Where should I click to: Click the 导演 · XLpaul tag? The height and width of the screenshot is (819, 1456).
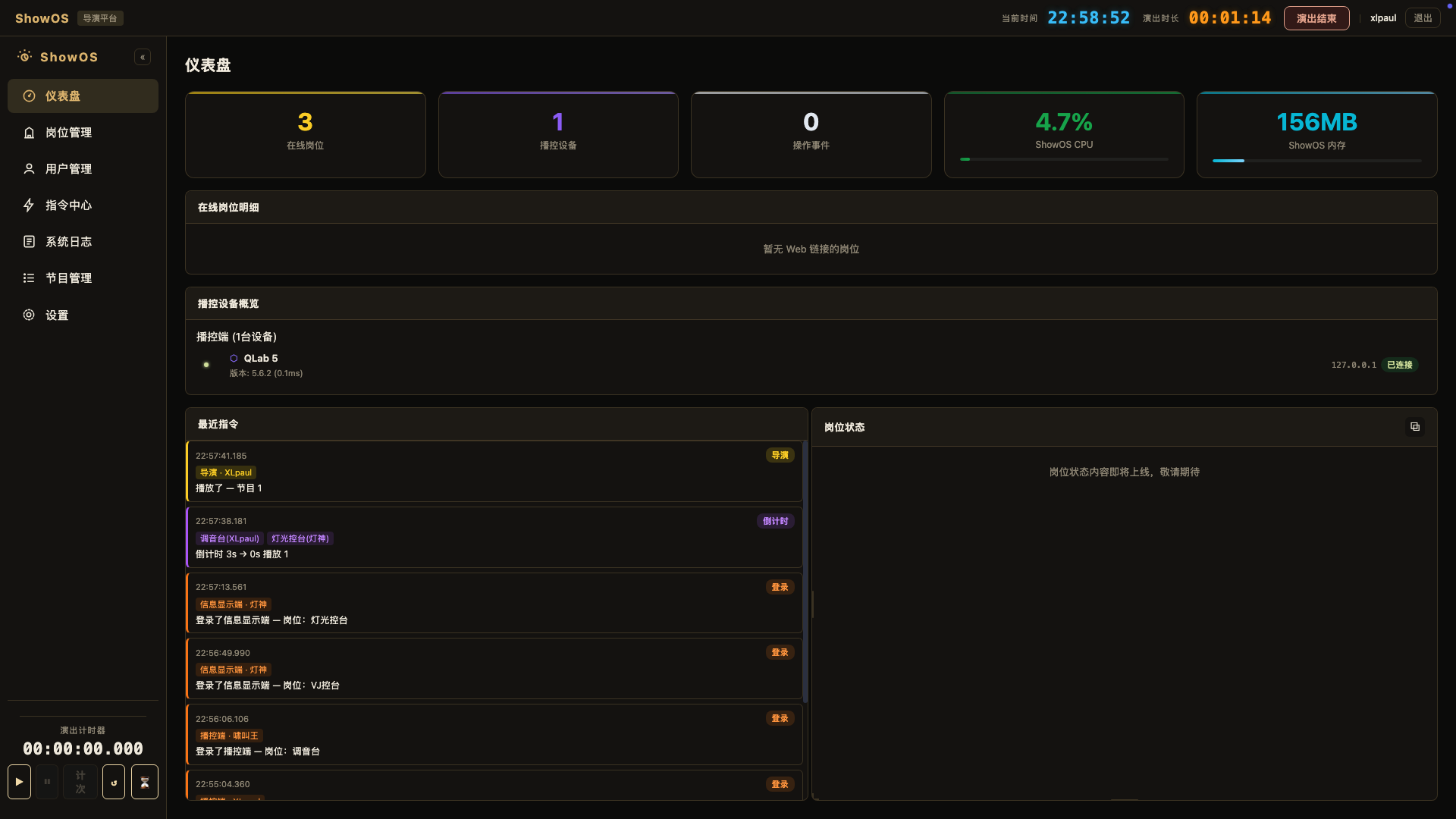pos(226,473)
